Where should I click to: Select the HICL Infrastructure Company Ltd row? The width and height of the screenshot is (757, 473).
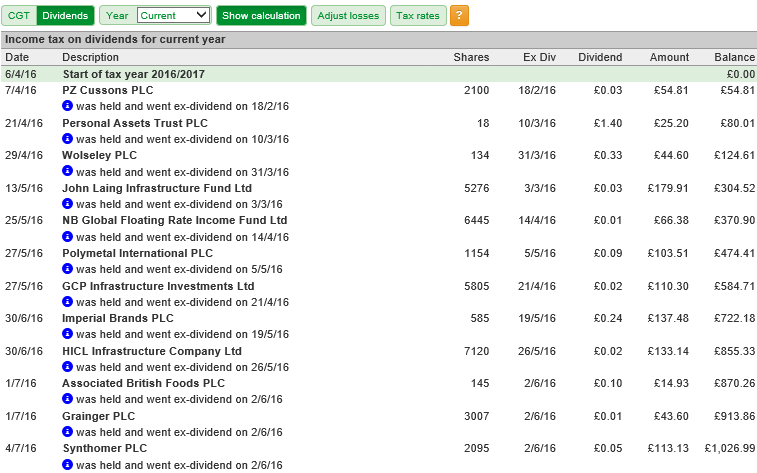pos(378,351)
